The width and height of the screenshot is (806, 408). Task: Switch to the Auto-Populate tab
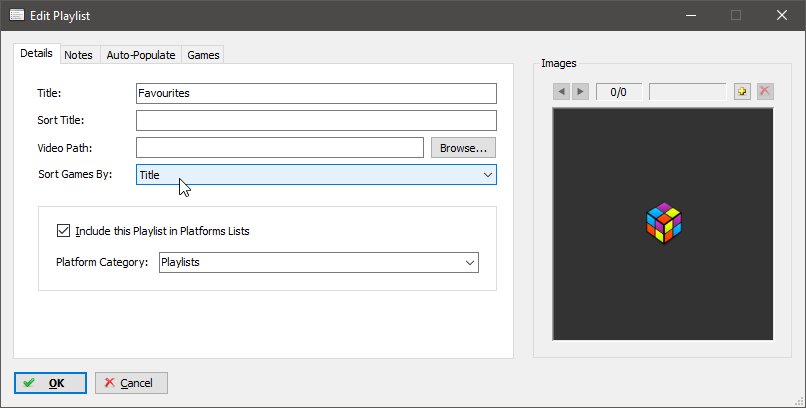[141, 55]
